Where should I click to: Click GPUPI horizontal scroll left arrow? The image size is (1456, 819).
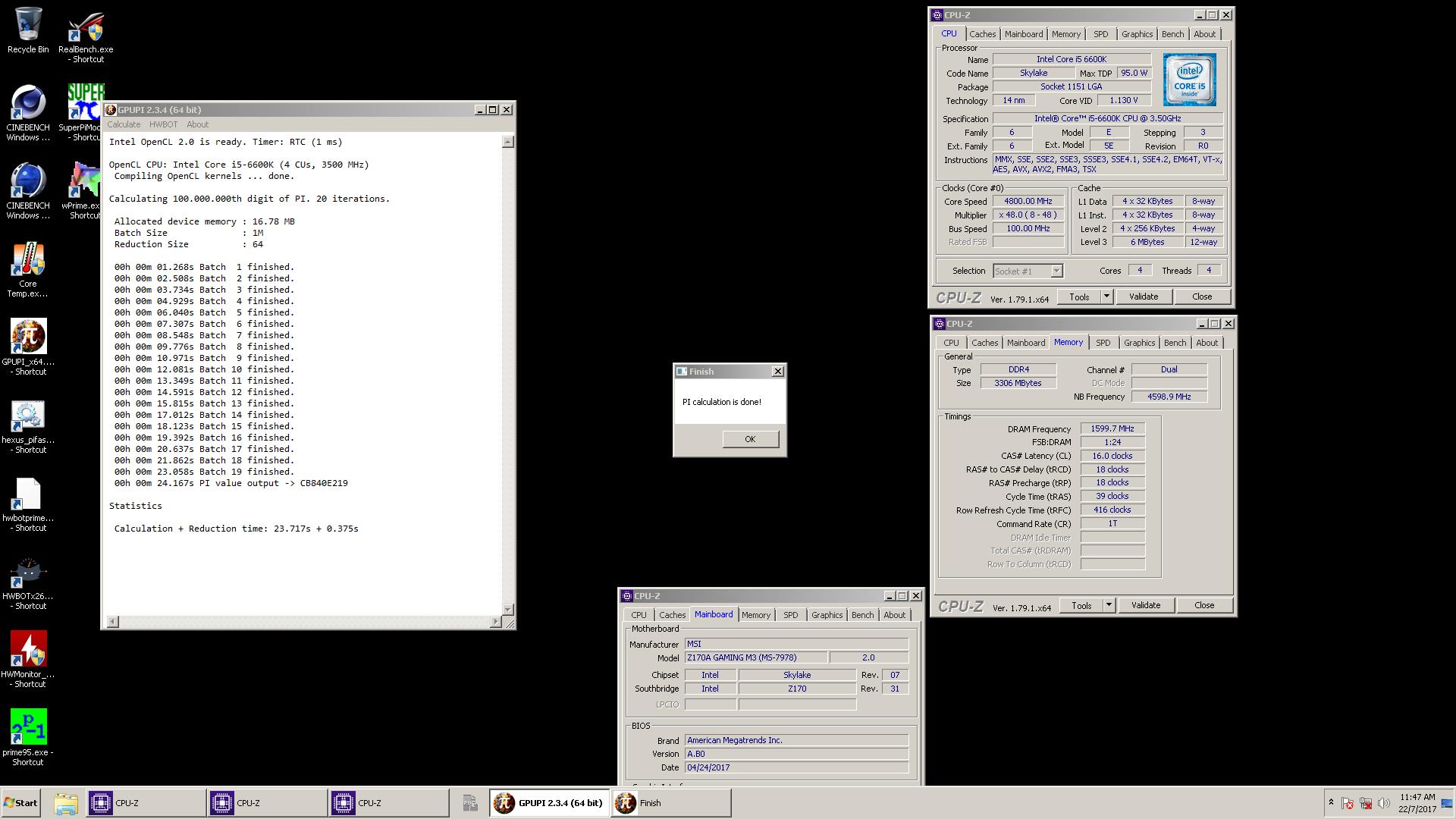pyautogui.click(x=113, y=622)
